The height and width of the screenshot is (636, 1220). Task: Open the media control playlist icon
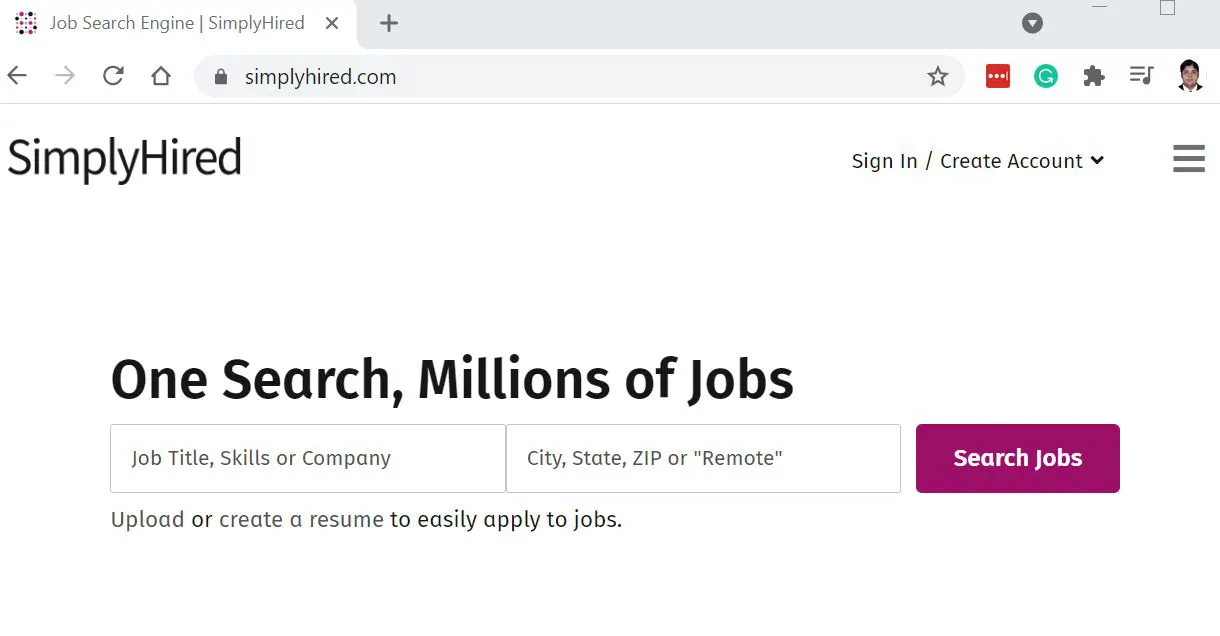pyautogui.click(x=1141, y=76)
